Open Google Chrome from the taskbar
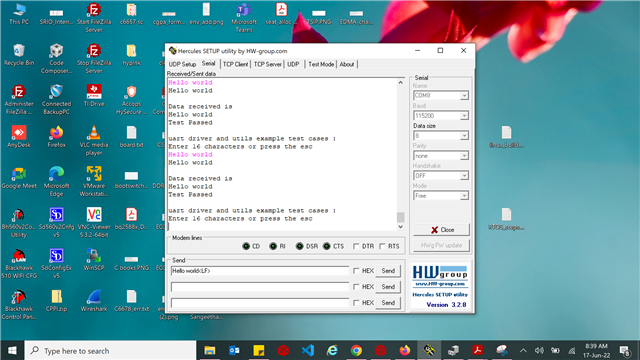This screenshot has height=360, width=640. pos(356,350)
